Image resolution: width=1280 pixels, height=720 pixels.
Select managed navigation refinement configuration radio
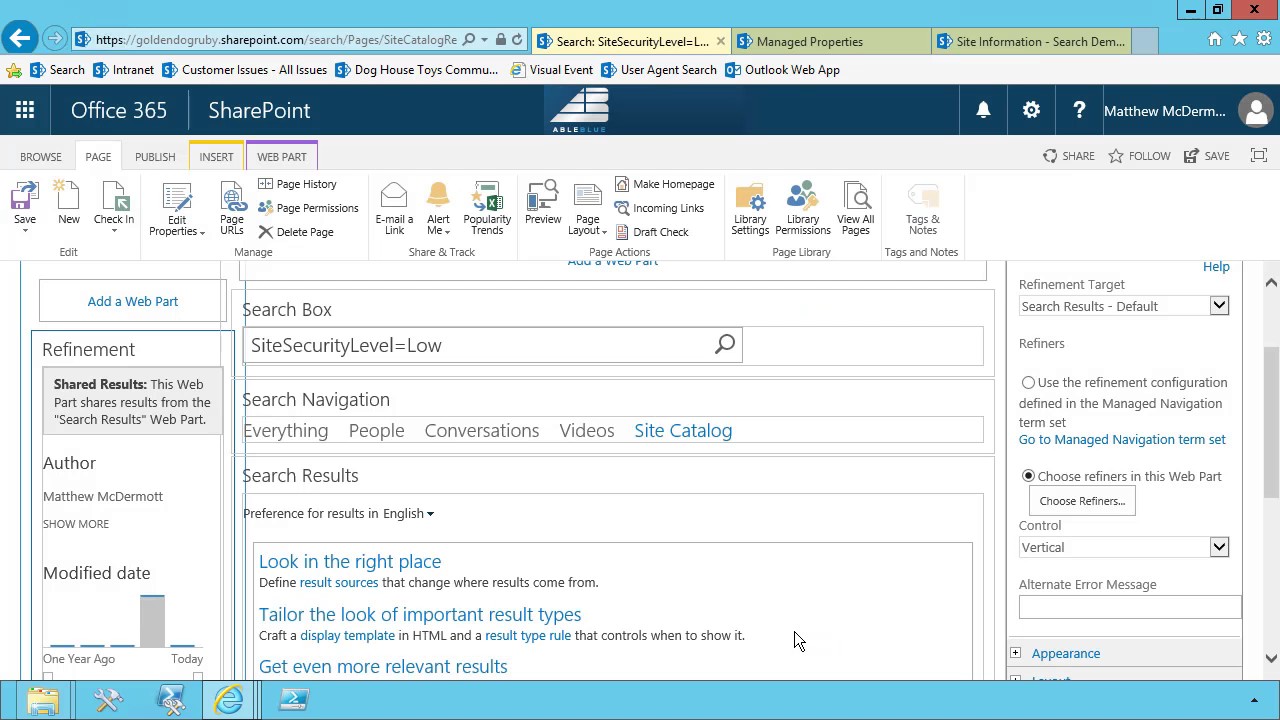(x=1028, y=383)
